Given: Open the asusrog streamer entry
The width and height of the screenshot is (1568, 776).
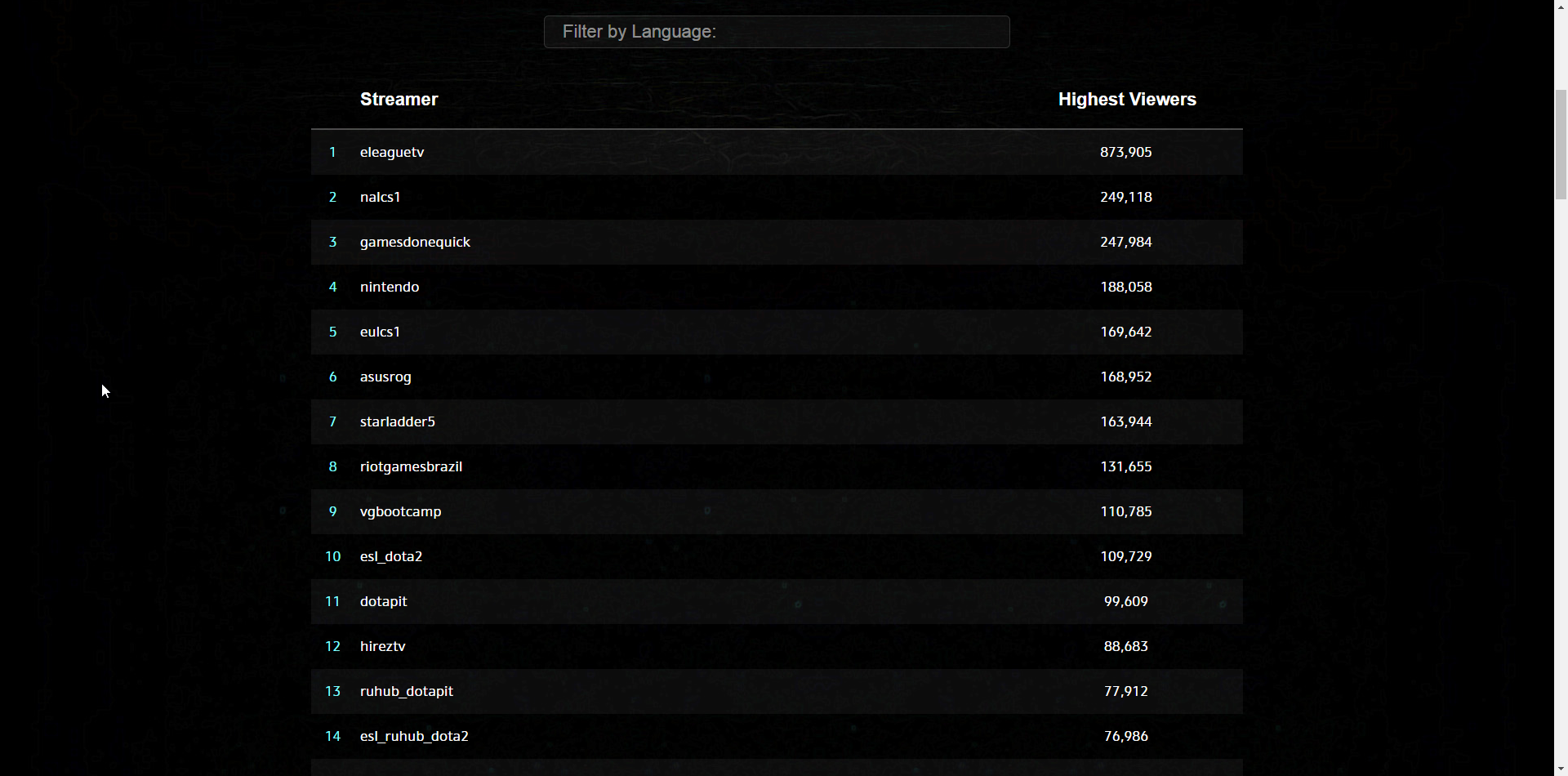Looking at the screenshot, I should click(385, 377).
